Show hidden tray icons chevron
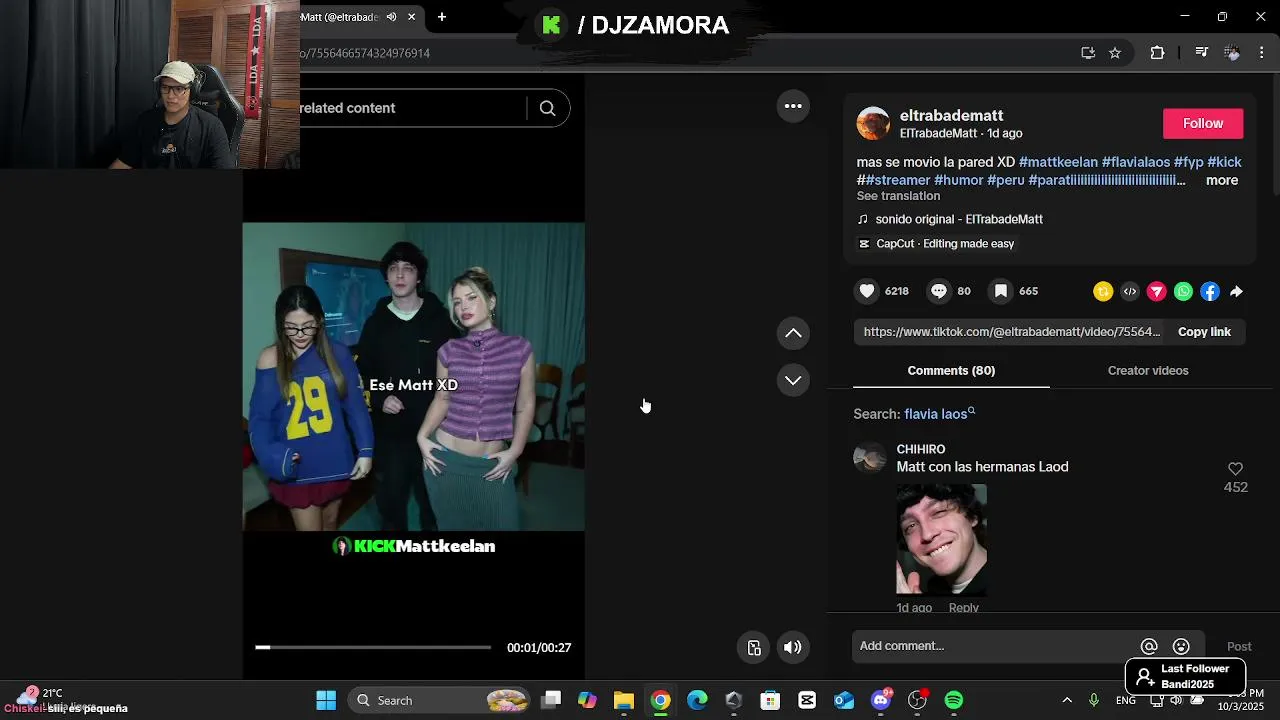 click(1067, 700)
